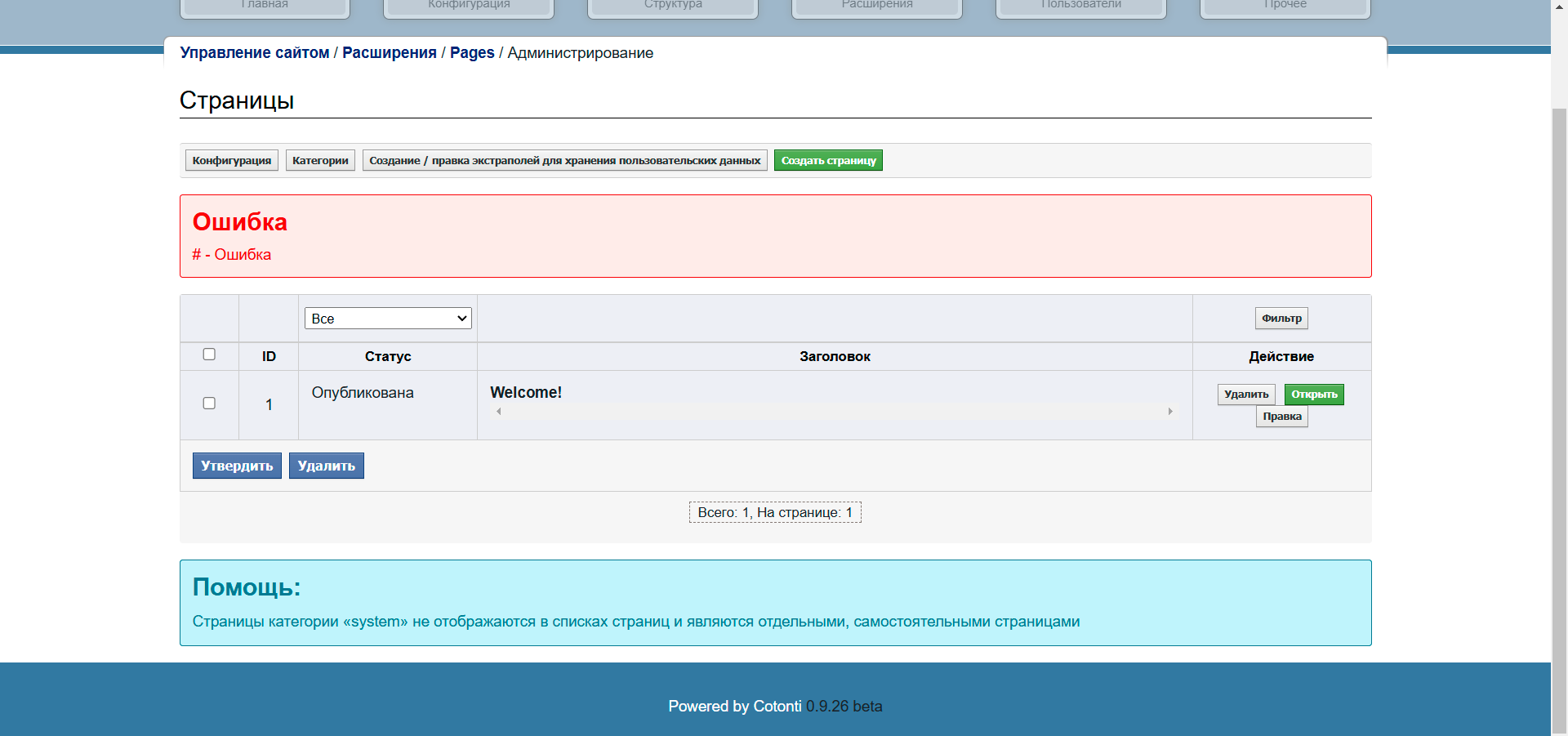Check the checkbox for page ID 1
1568x736 pixels.
point(209,404)
